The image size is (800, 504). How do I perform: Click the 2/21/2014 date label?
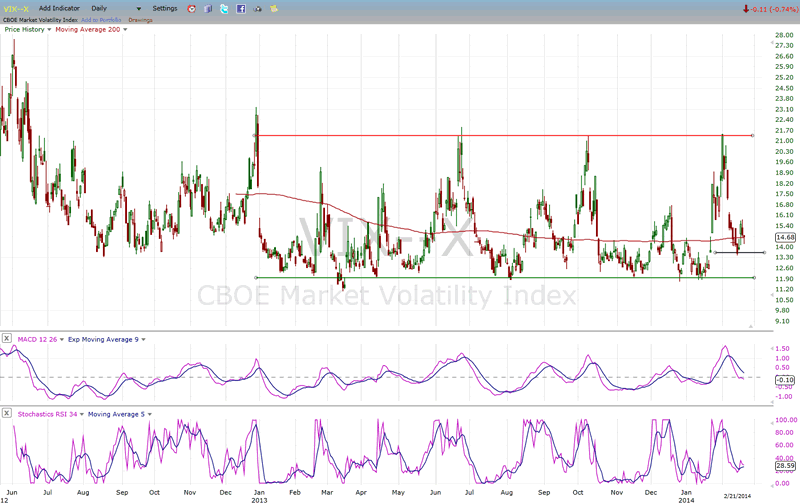coord(737,496)
